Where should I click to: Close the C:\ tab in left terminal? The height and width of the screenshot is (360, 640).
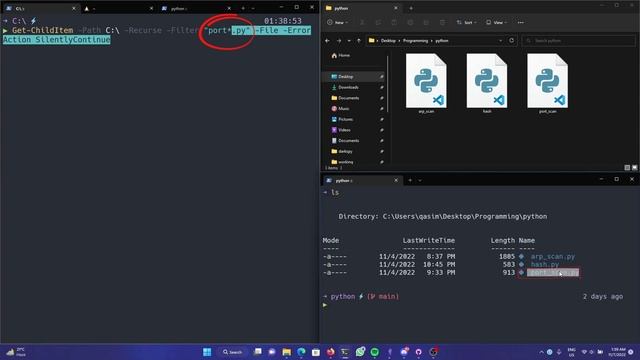coord(73,8)
